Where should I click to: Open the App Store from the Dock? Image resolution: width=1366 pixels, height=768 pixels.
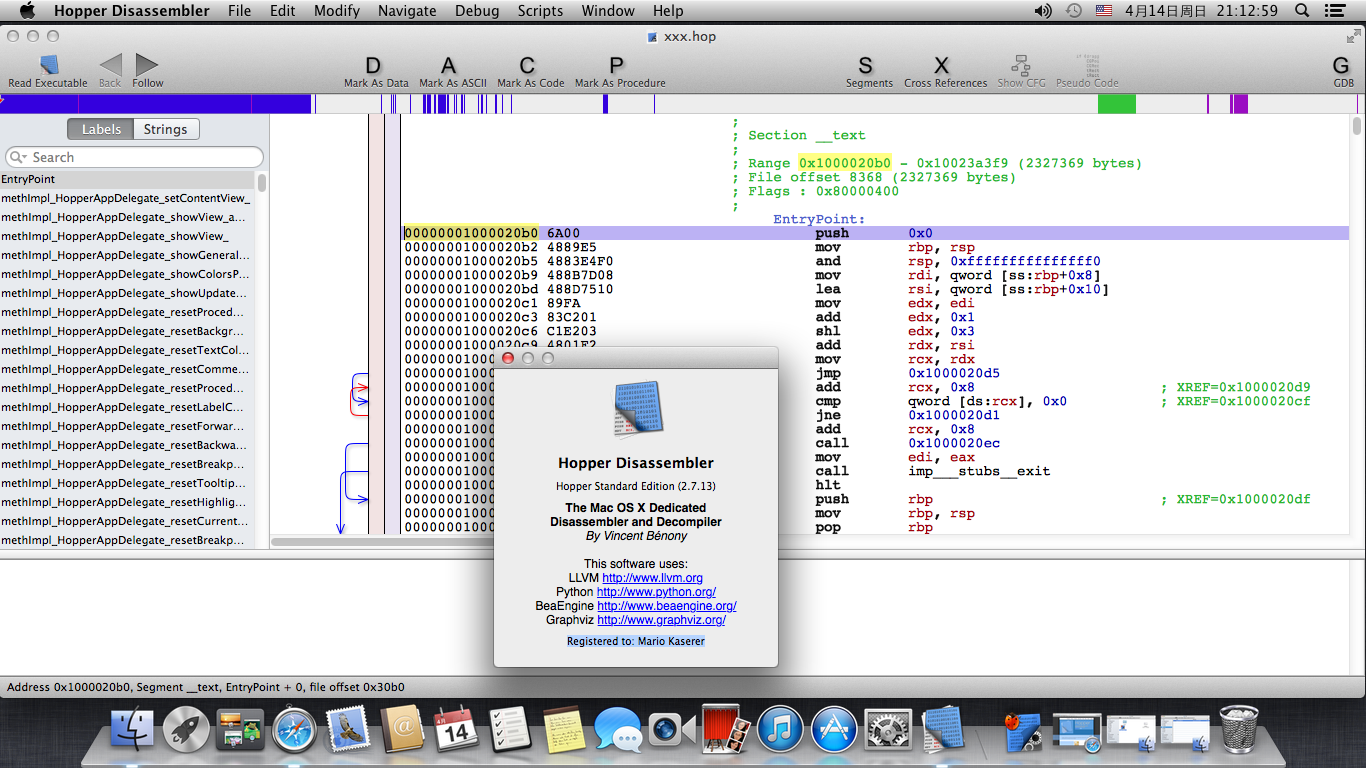(834, 729)
